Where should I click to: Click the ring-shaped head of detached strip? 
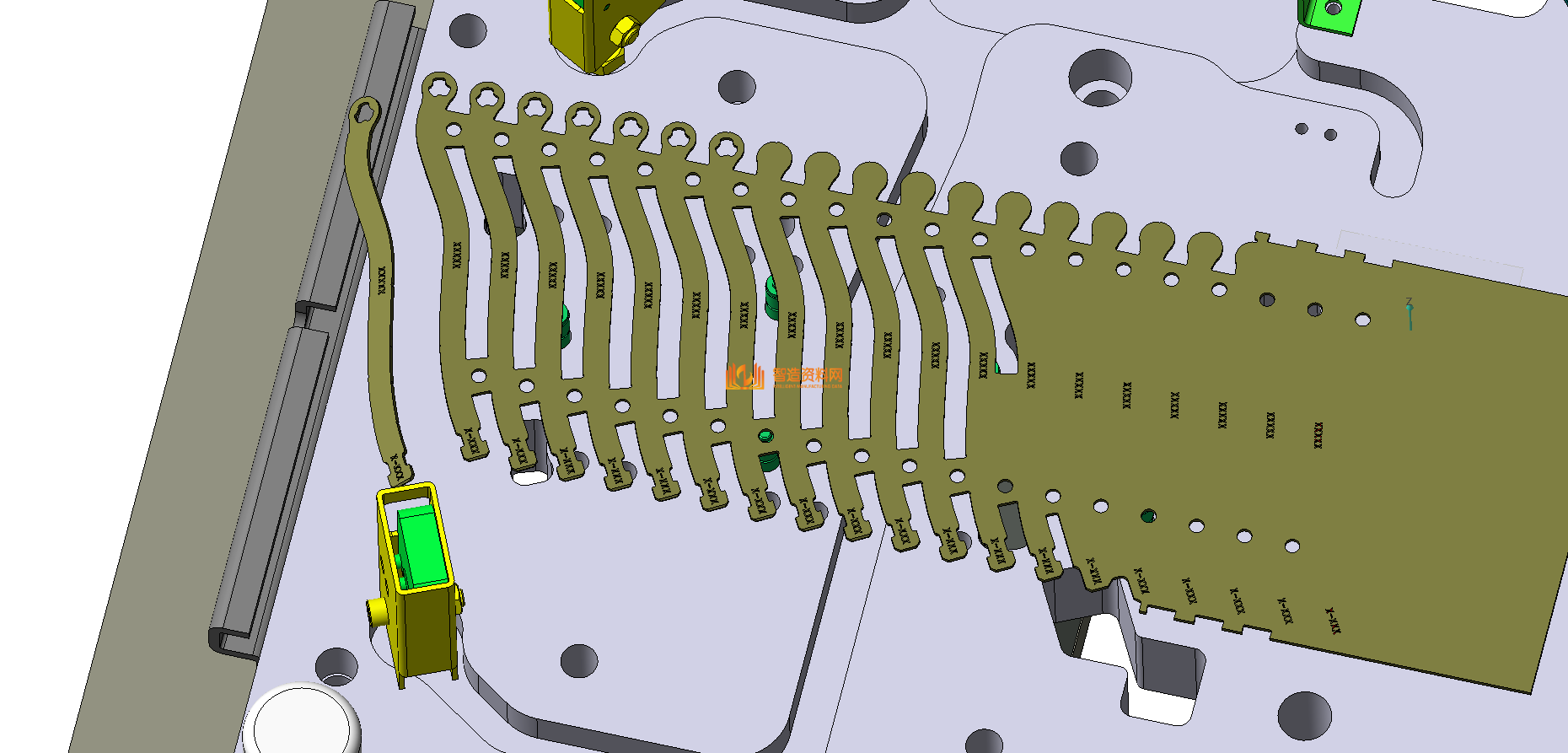(x=365, y=112)
